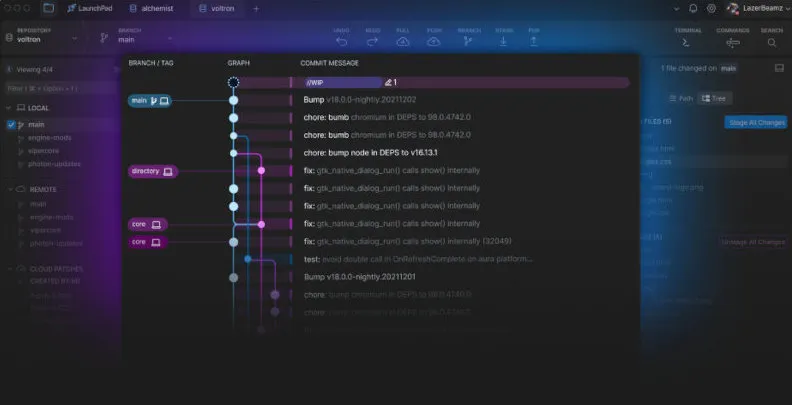Click the Undo toolbar icon
The height and width of the screenshot is (405, 792).
point(342,42)
